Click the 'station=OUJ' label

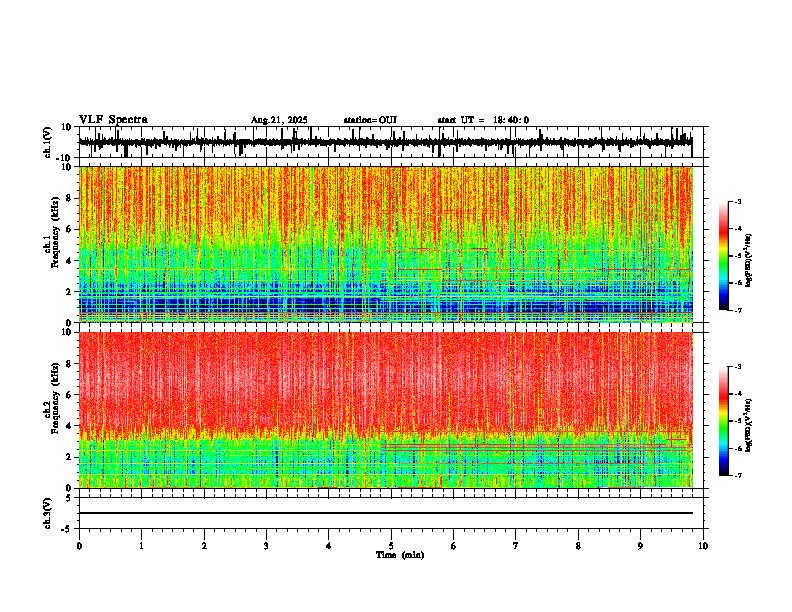click(370, 120)
